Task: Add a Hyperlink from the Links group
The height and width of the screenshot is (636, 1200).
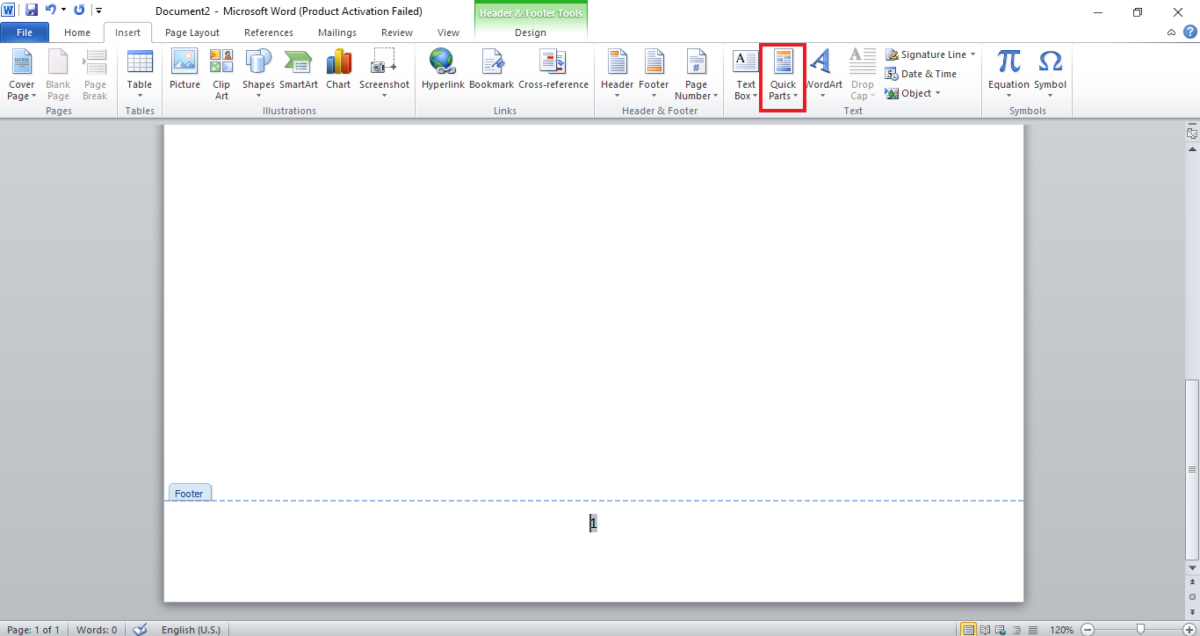Action: pos(441,71)
